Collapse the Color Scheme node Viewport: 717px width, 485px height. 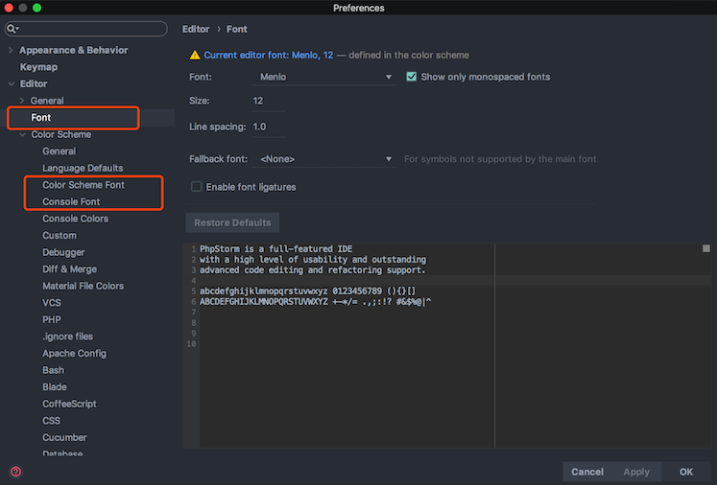(x=22, y=134)
